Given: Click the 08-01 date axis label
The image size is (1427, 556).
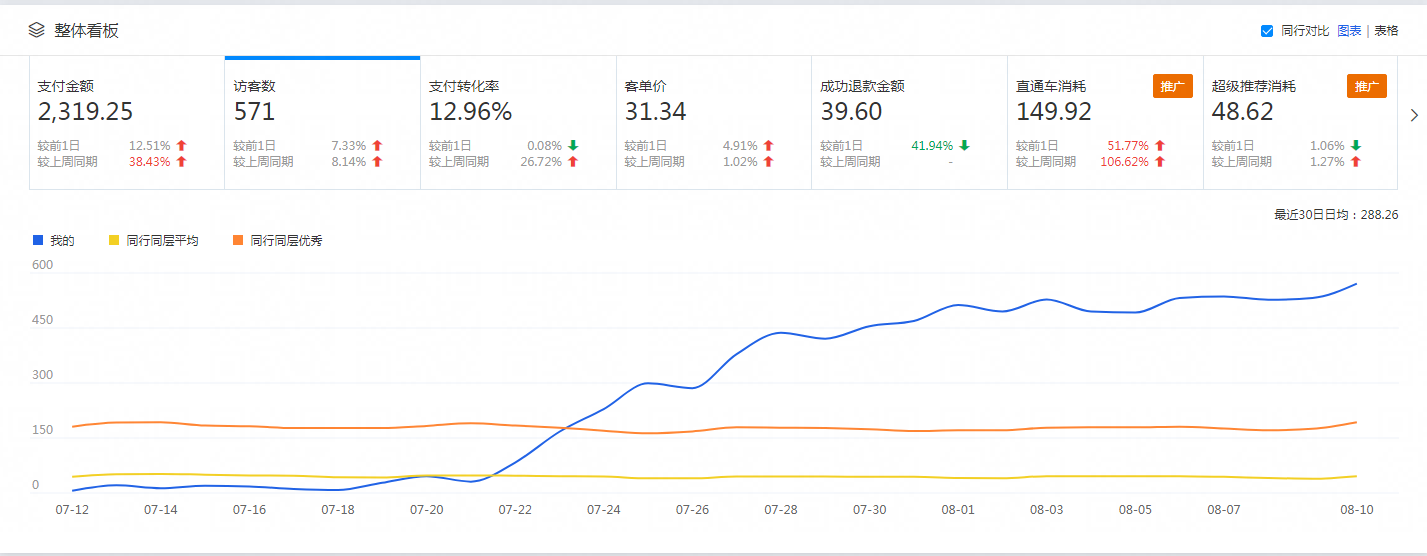Looking at the screenshot, I should point(958,510).
